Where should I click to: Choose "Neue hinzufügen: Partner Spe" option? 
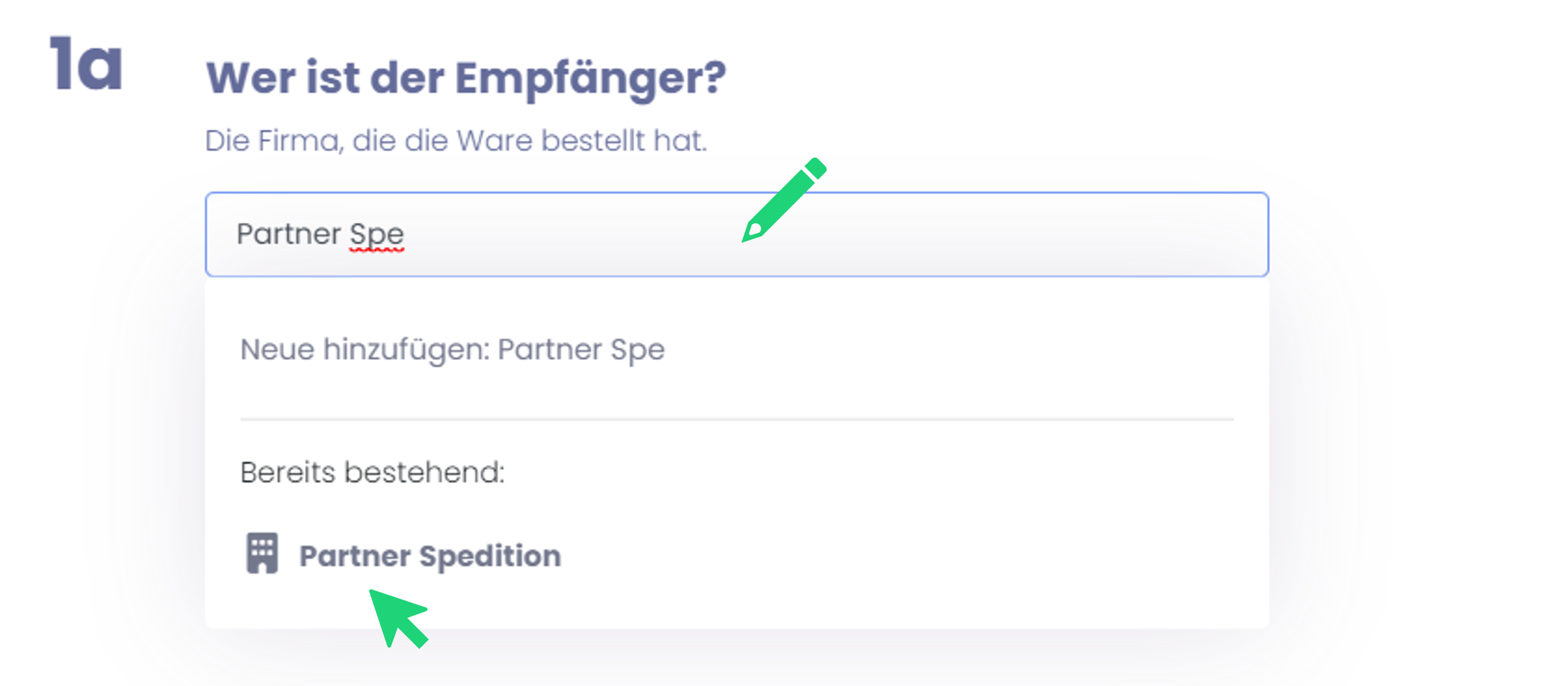(452, 349)
